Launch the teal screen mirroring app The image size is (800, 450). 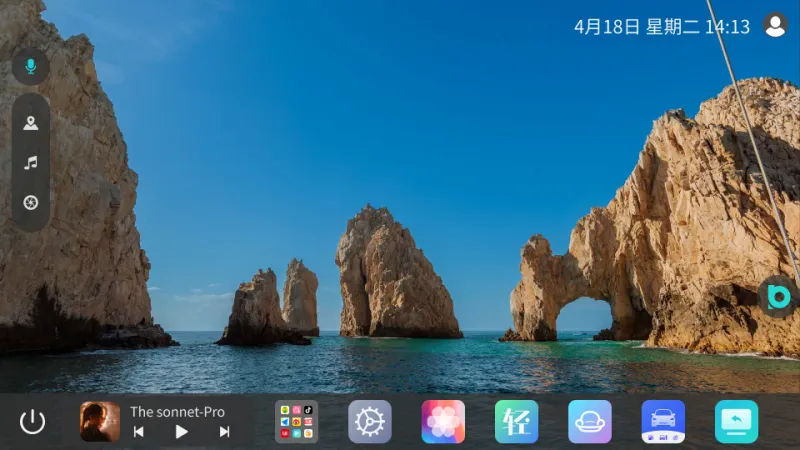point(737,421)
